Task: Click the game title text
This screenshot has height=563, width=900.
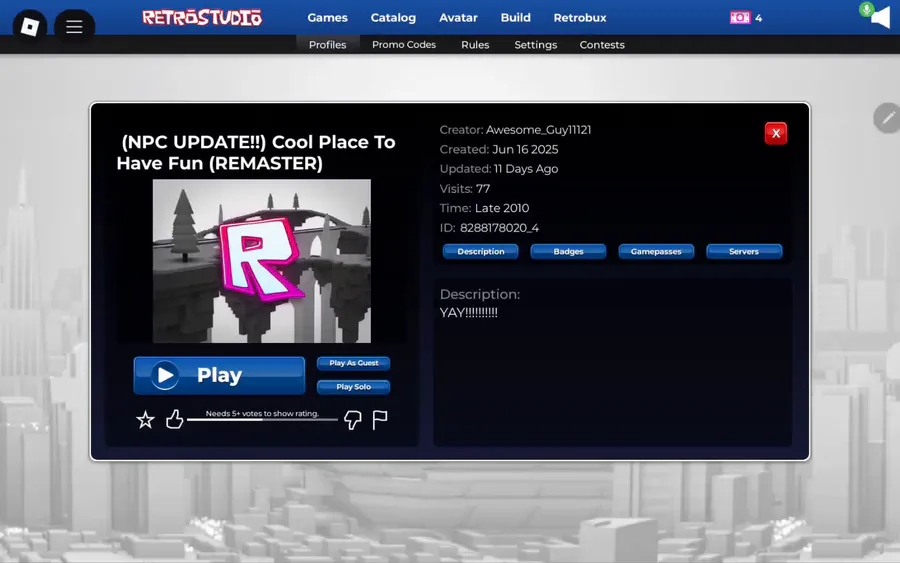Action: click(256, 153)
